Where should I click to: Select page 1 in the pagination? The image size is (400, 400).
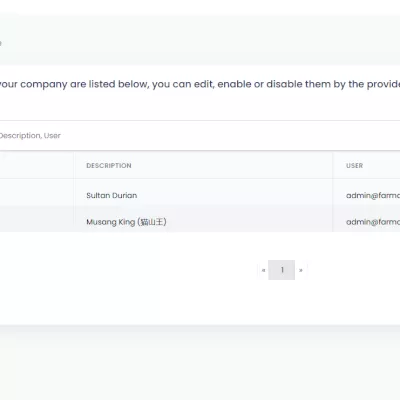tap(282, 270)
